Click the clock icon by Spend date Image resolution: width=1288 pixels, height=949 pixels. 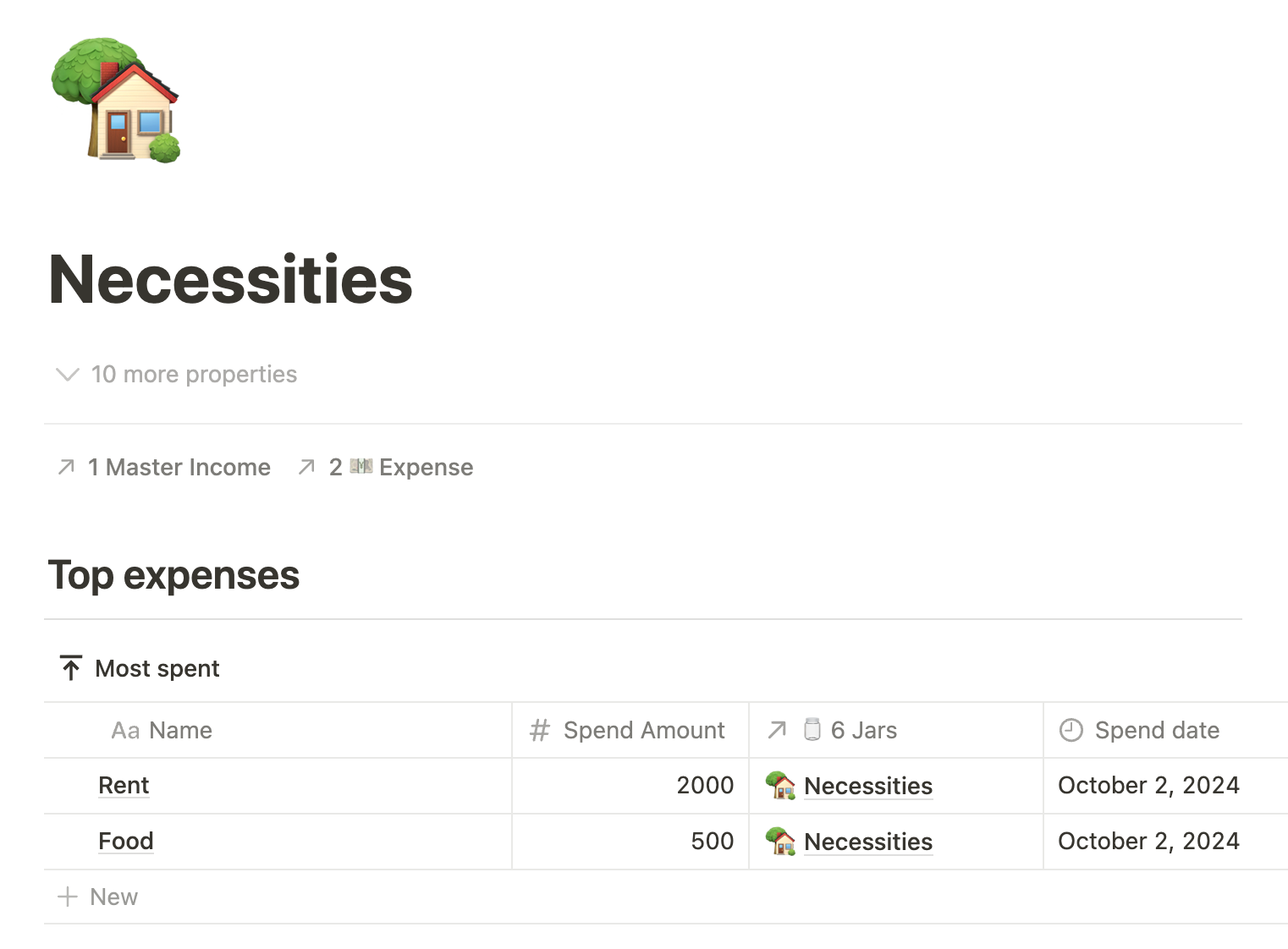(x=1071, y=730)
